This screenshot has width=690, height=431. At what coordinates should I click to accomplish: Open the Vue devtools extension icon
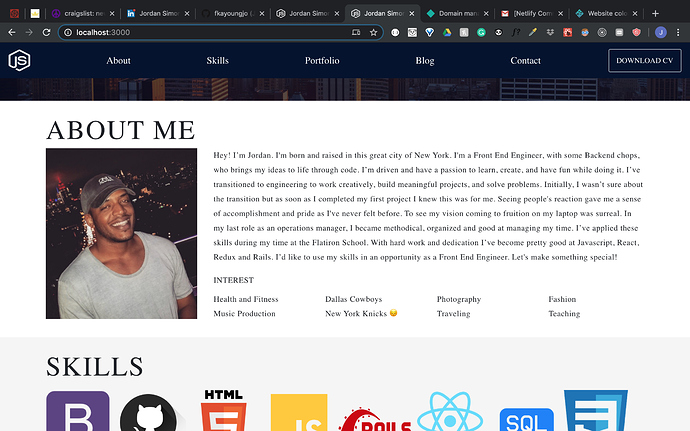click(429, 32)
